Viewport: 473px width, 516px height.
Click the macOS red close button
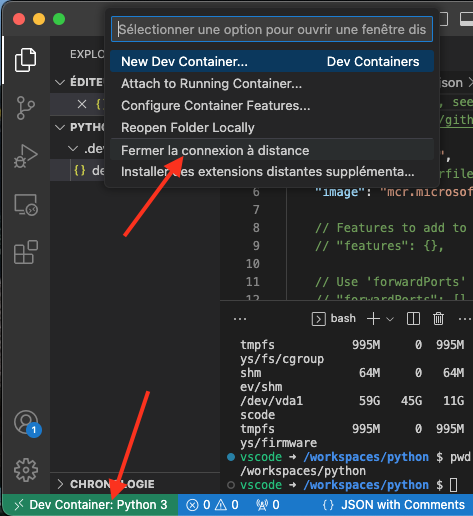tap(19, 19)
